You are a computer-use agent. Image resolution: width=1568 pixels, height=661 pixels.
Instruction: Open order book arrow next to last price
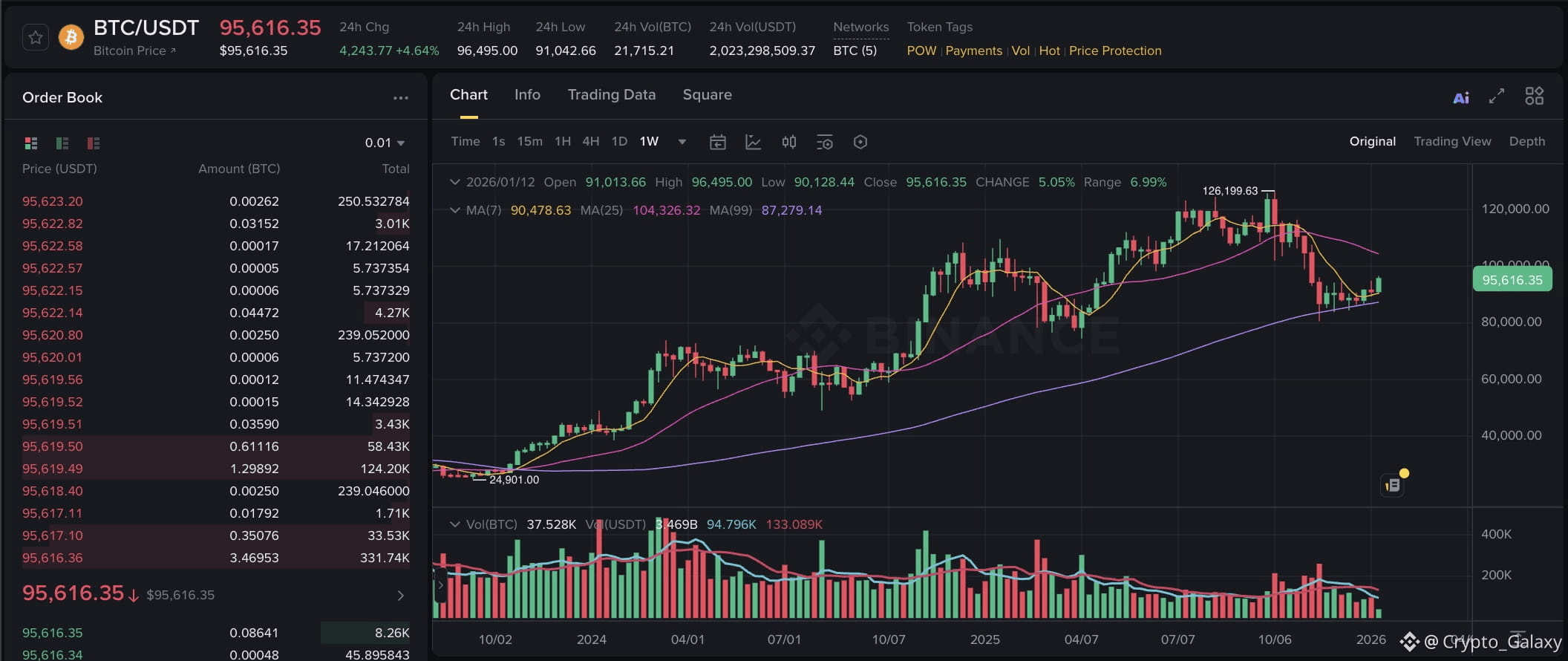click(401, 596)
